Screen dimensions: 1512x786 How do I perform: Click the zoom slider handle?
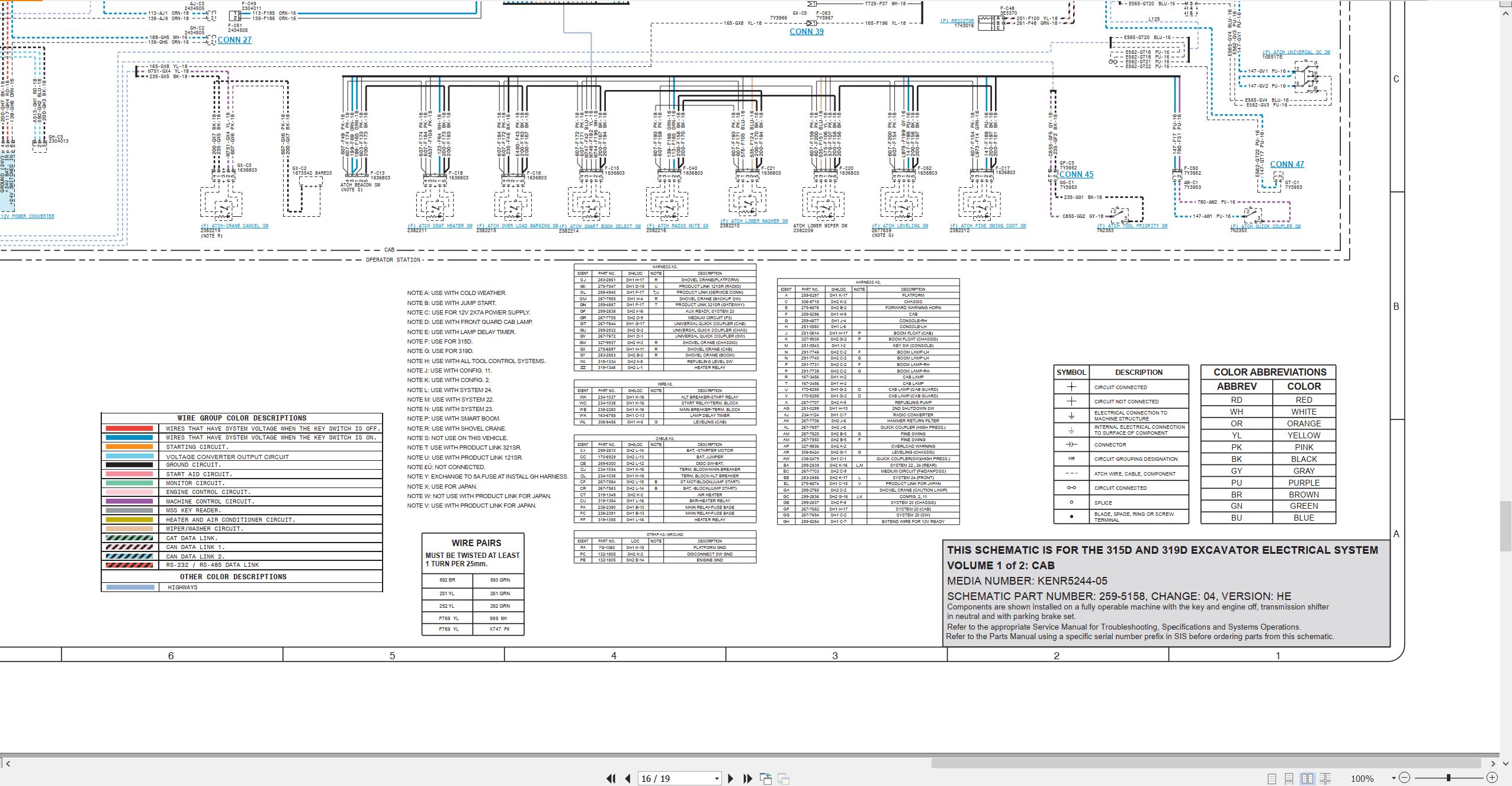coord(1449,778)
